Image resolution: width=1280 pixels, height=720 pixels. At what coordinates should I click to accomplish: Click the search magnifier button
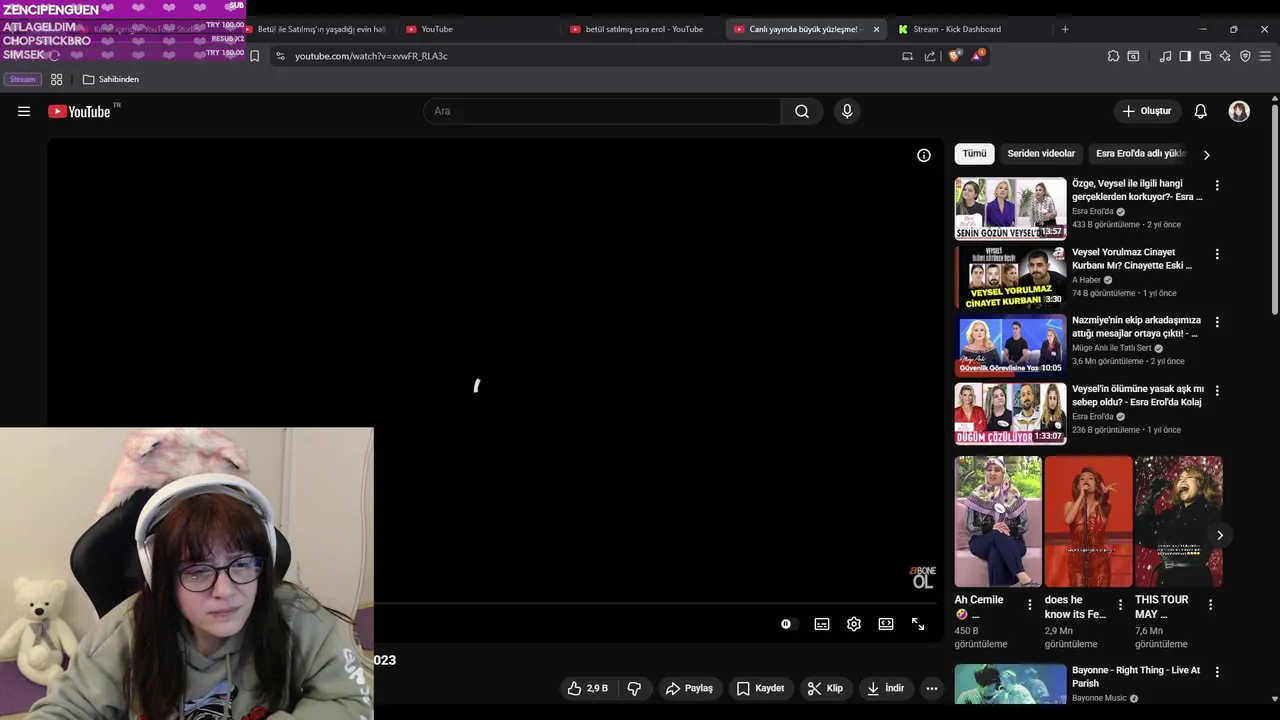(802, 111)
